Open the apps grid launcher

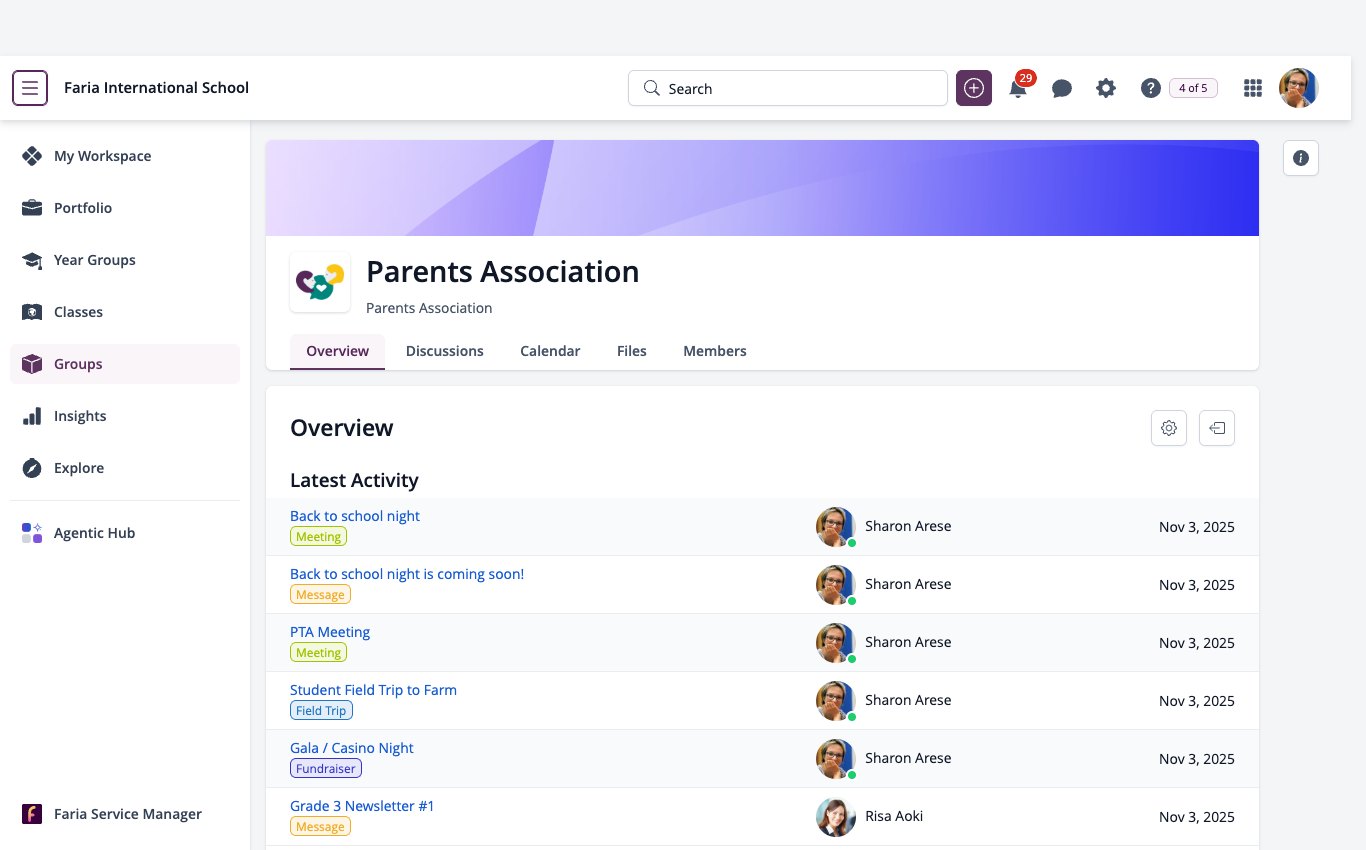pyautogui.click(x=1252, y=88)
